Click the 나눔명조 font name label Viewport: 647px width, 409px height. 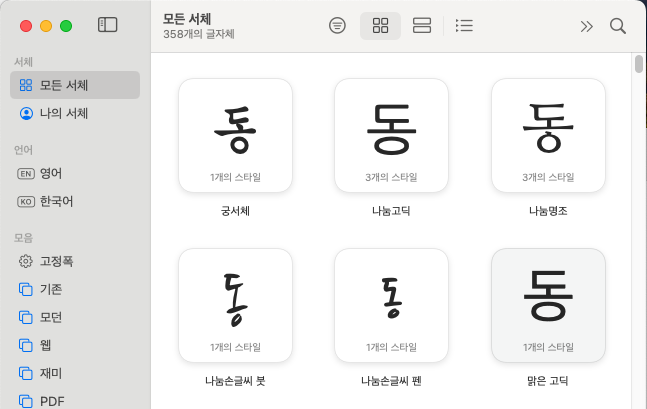[548, 211]
